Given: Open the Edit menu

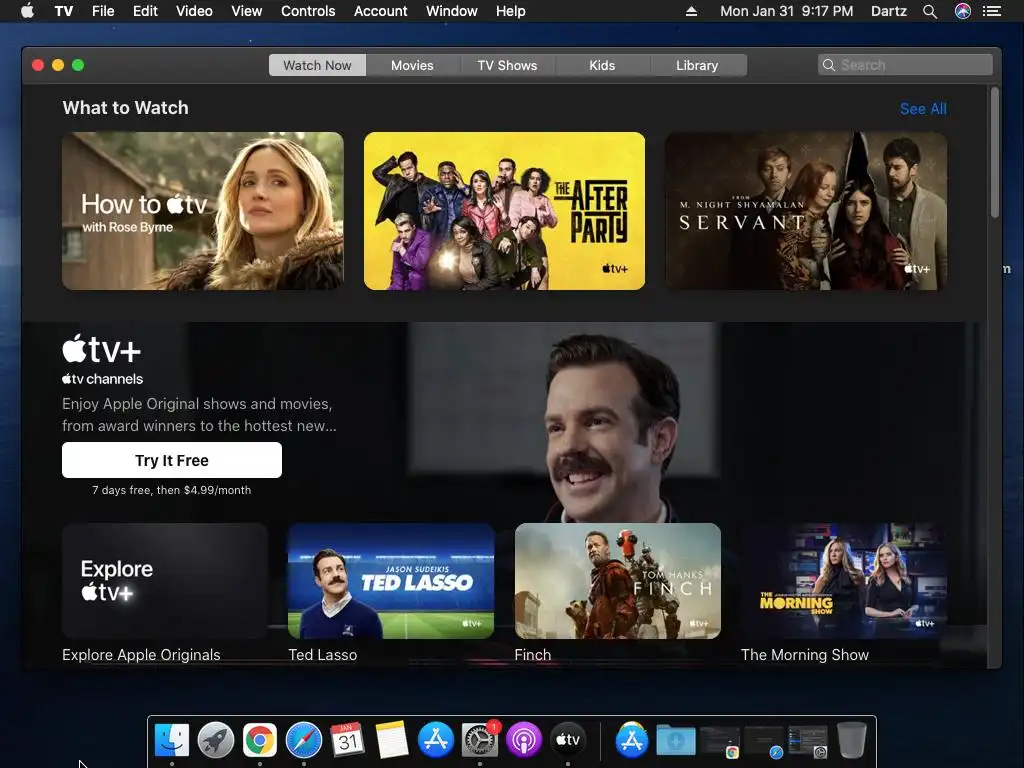Looking at the screenshot, I should (145, 11).
